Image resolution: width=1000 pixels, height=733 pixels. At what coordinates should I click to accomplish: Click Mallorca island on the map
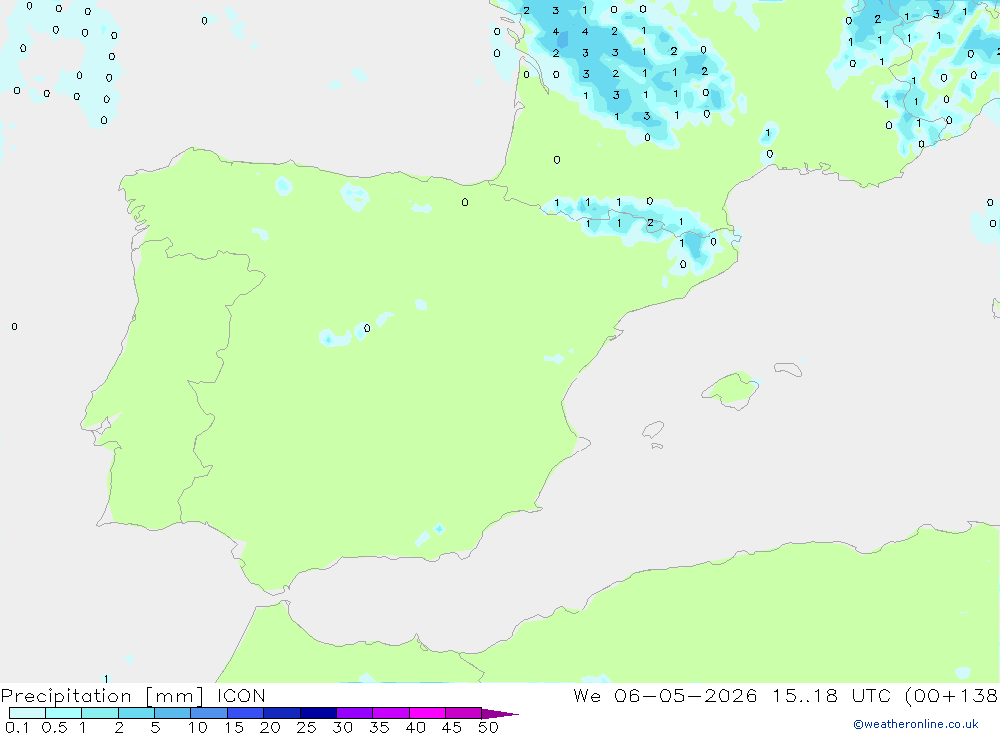pos(732,389)
